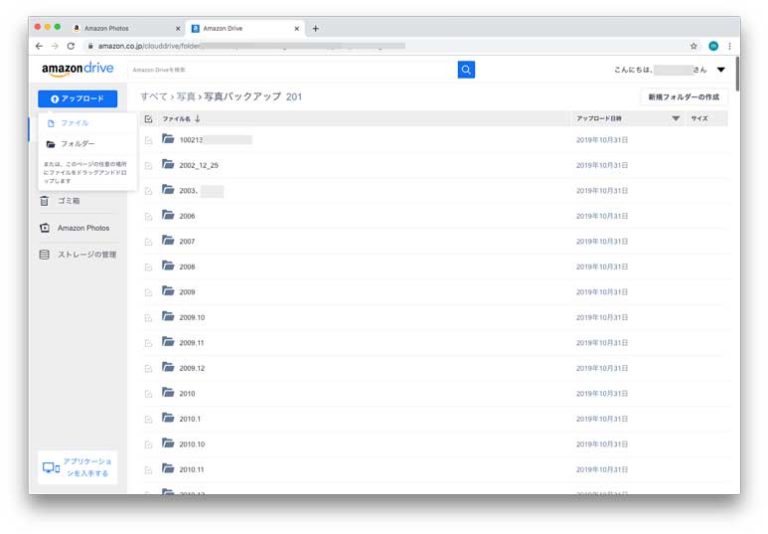The height and width of the screenshot is (534, 768).
Task: Click the blue アップロード button
Action: pyautogui.click(x=78, y=98)
